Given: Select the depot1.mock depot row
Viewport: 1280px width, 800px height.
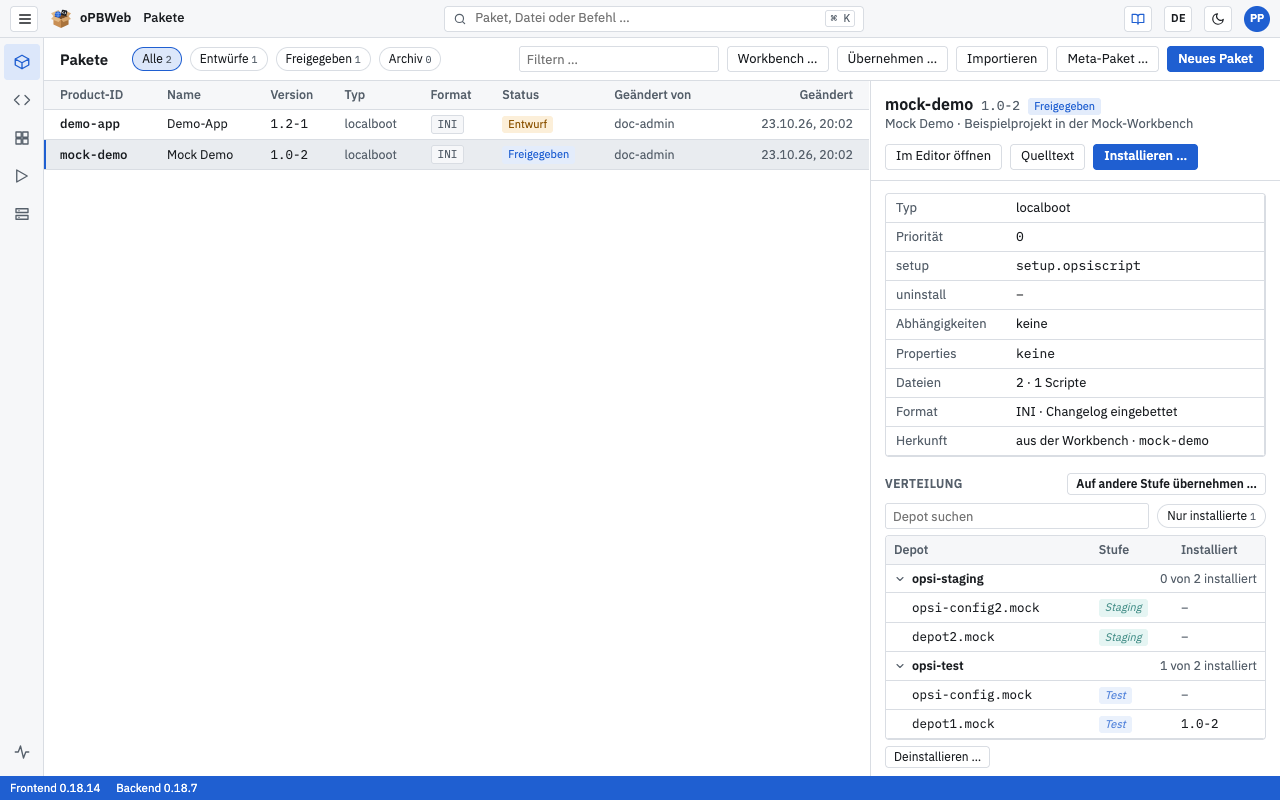Looking at the screenshot, I should click(x=1075, y=724).
